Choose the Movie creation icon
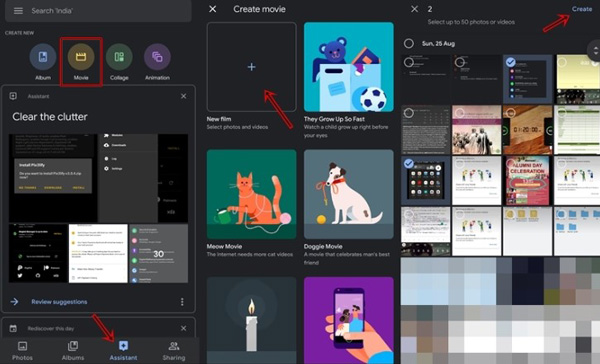The image size is (600, 364). pos(81,57)
